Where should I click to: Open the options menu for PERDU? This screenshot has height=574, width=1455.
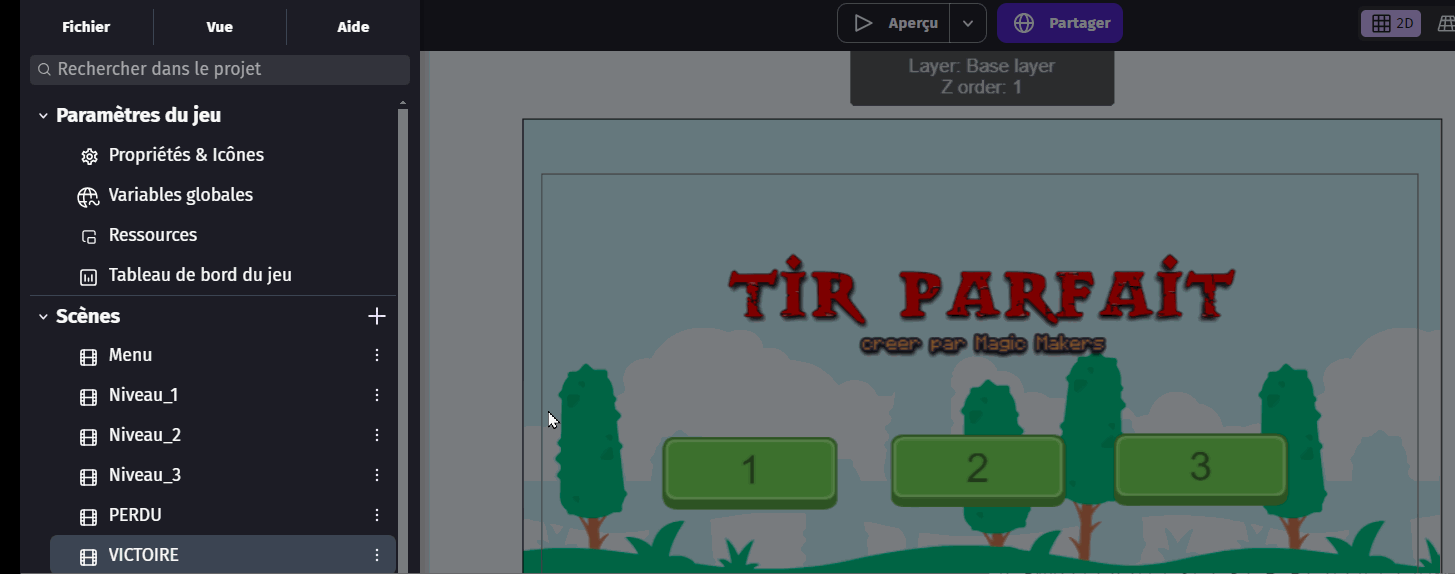[x=377, y=515]
